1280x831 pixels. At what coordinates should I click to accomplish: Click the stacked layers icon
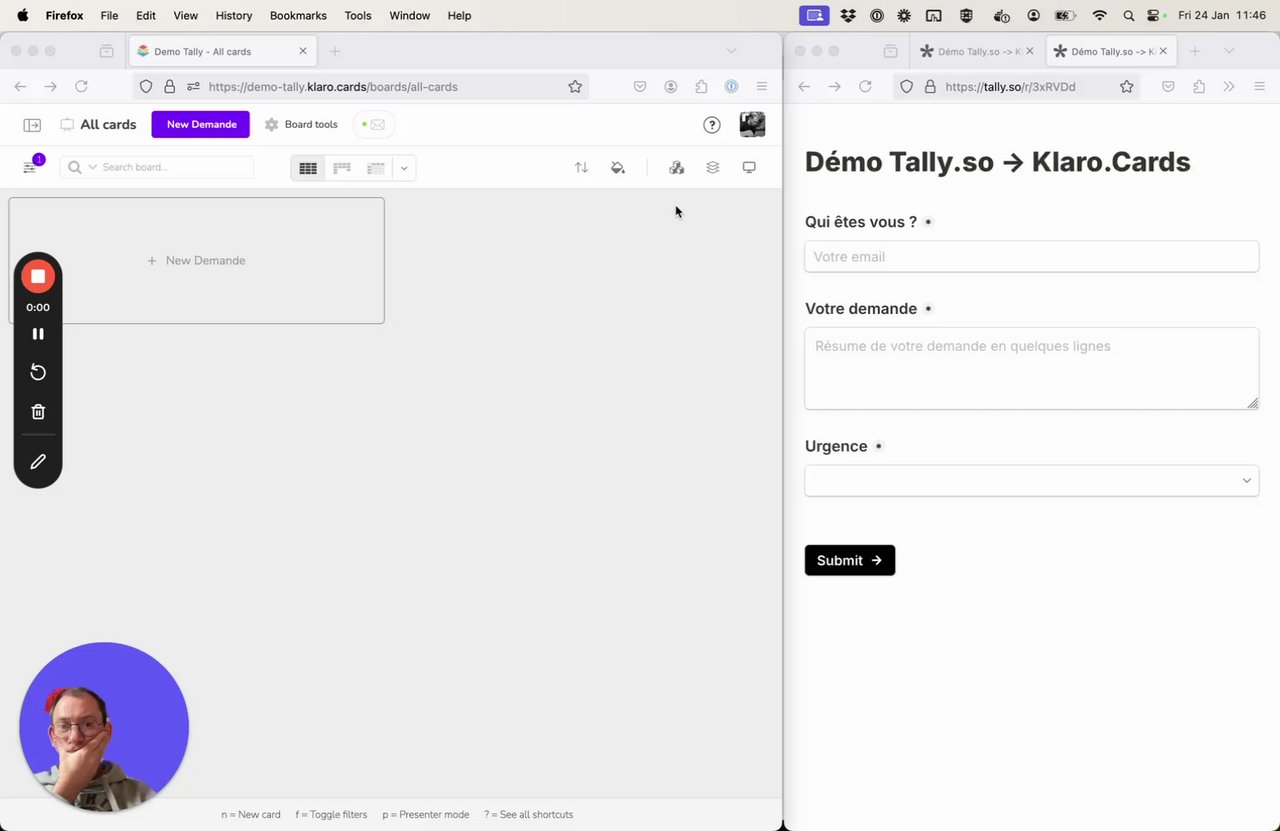[x=713, y=167]
